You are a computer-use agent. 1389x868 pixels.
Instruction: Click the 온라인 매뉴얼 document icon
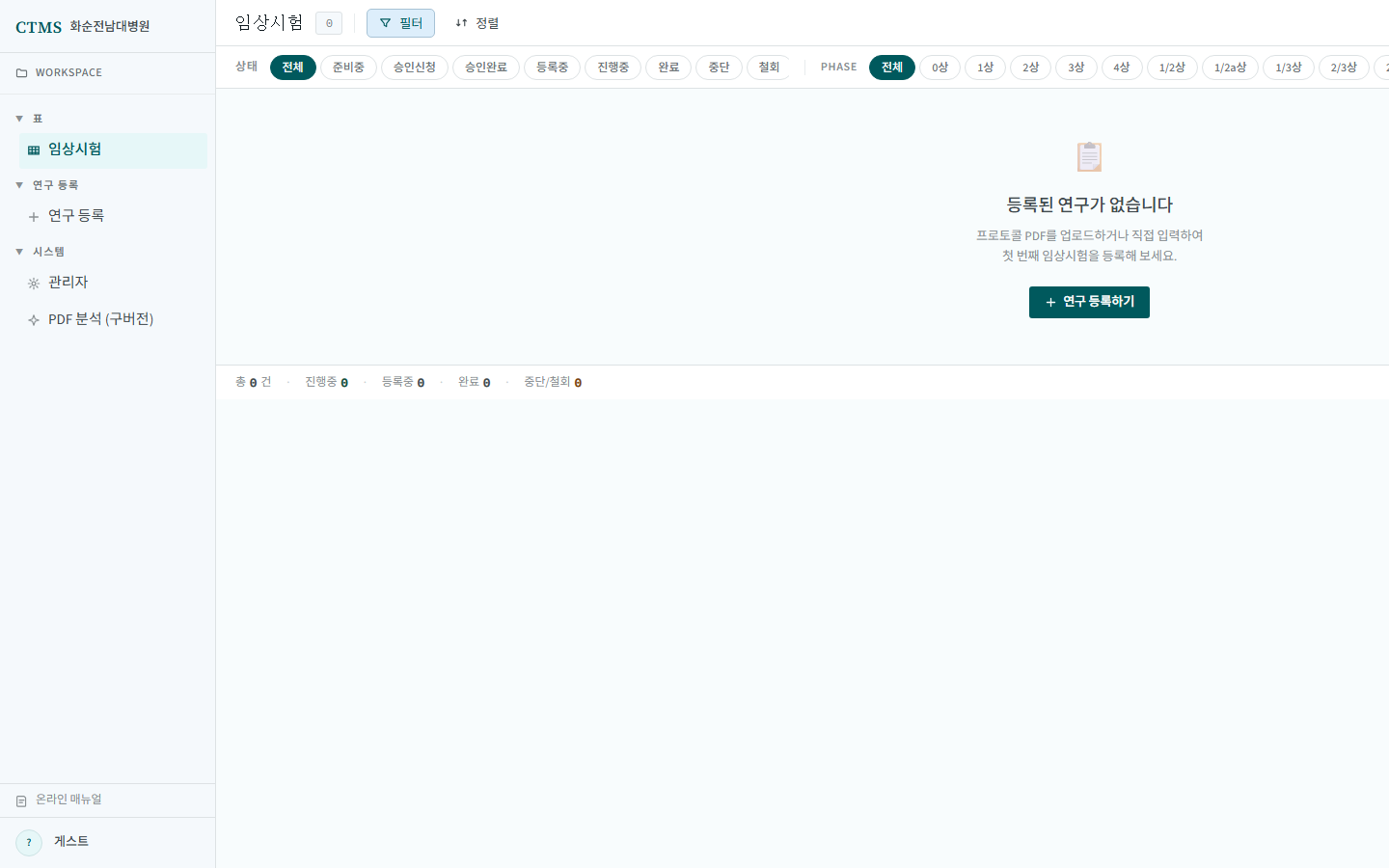coord(21,800)
